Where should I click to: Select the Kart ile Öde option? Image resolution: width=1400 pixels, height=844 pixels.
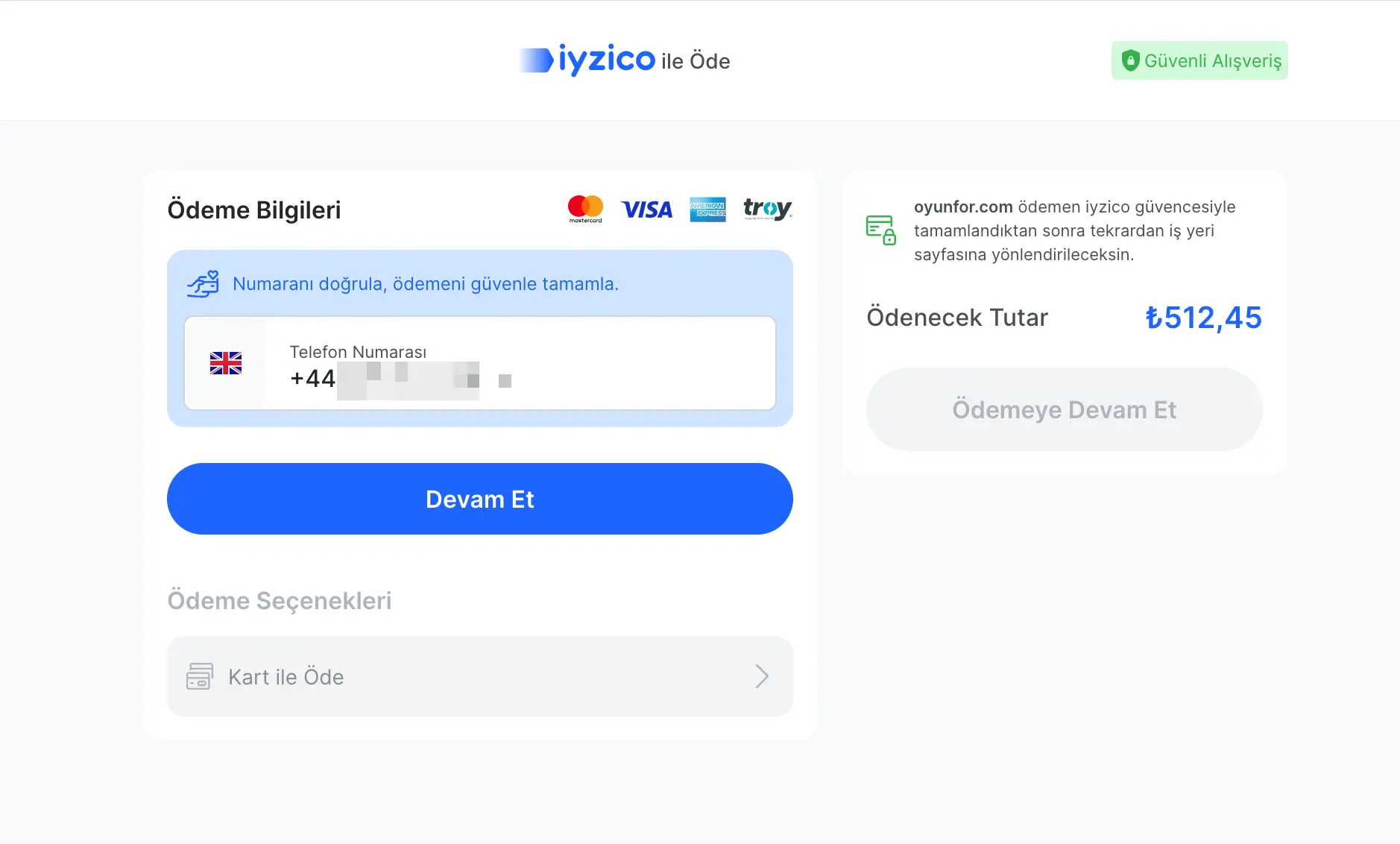pyautogui.click(x=480, y=676)
